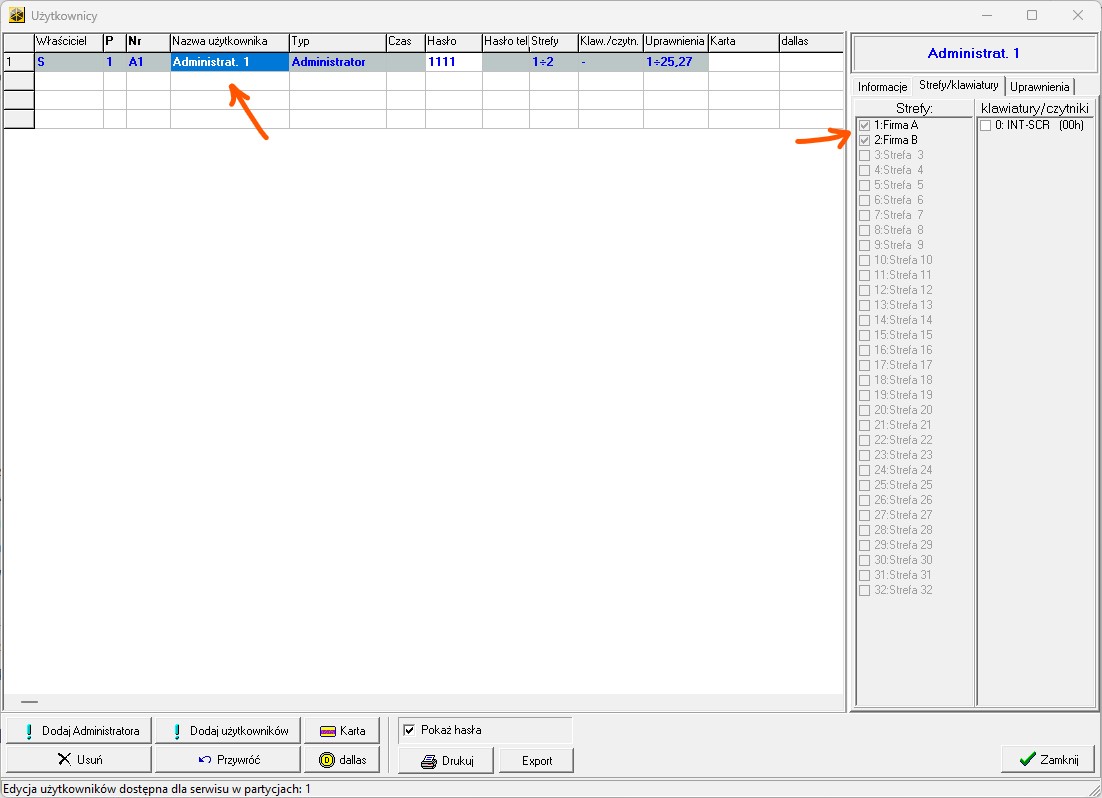Screen dimensions: 1102x798
Task: Click the Dodaj użytkowników button
Action: [228, 730]
